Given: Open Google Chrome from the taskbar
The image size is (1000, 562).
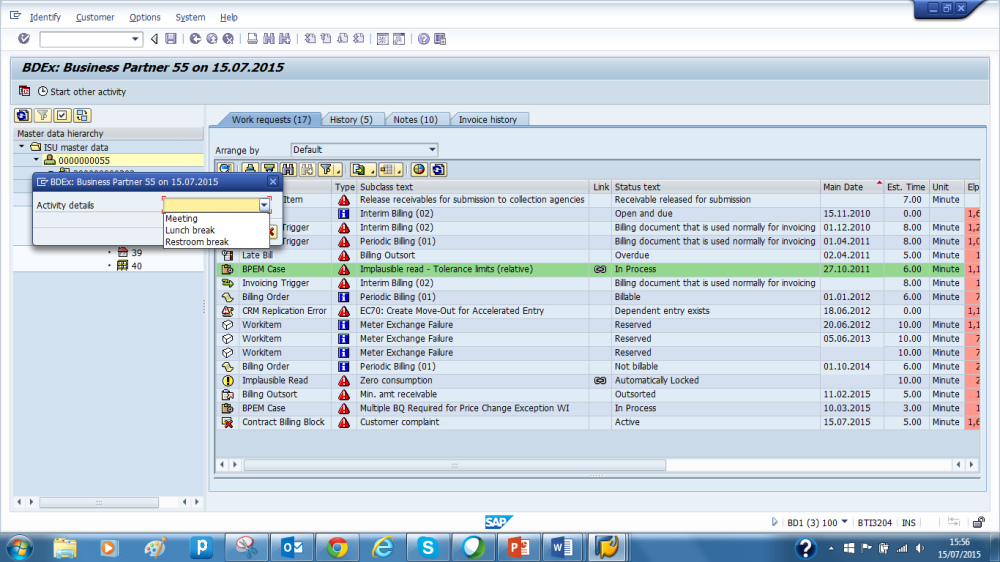Looking at the screenshot, I should pyautogui.click(x=337, y=547).
